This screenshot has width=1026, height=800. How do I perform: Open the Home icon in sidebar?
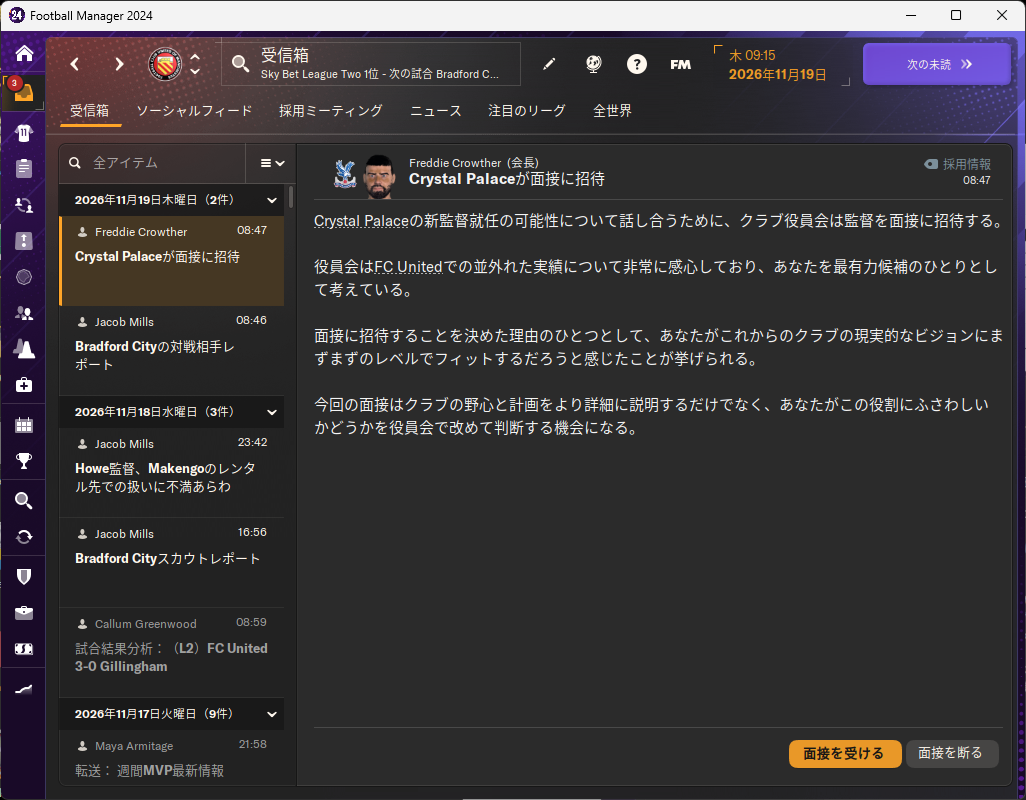click(x=24, y=53)
